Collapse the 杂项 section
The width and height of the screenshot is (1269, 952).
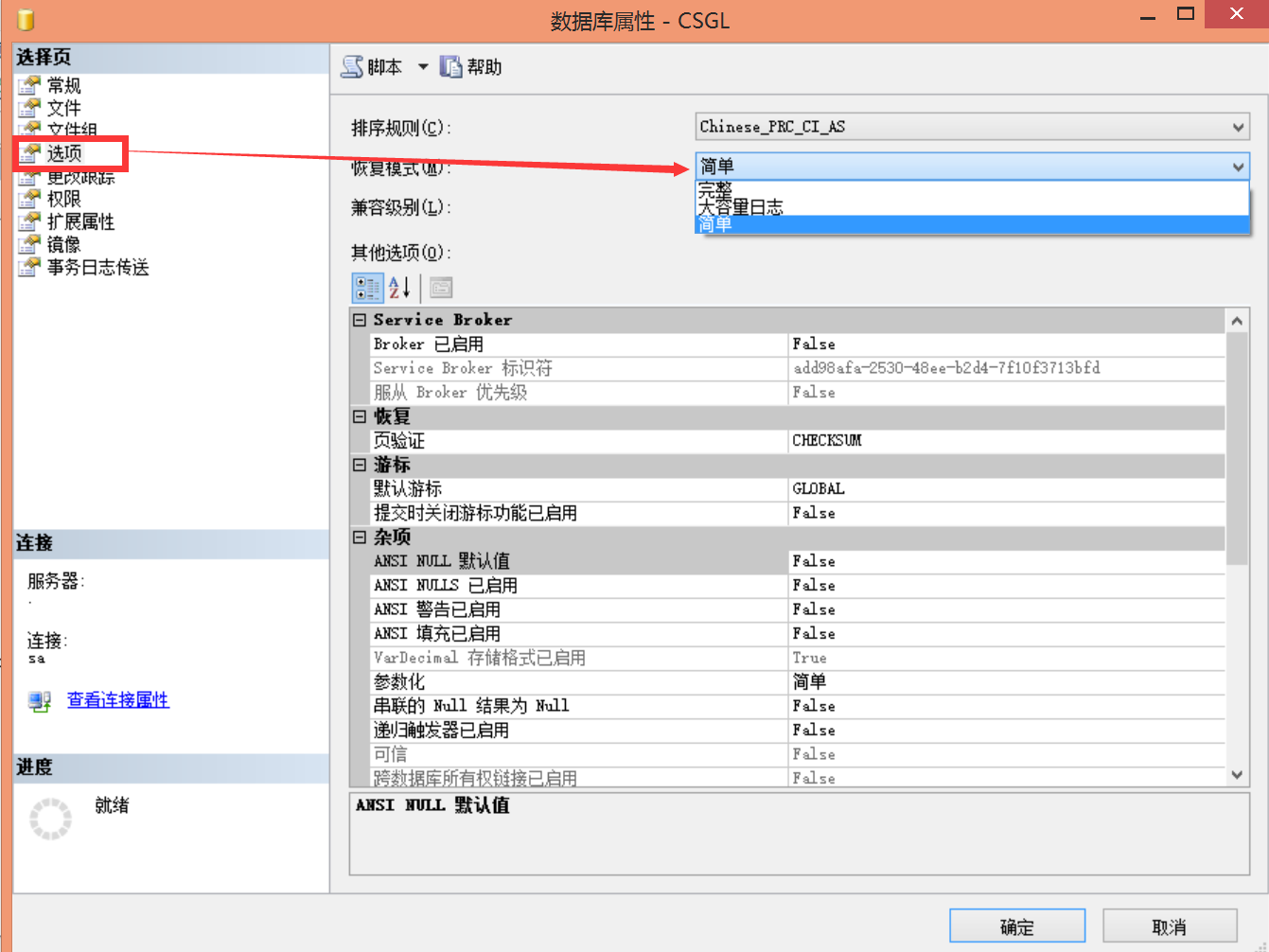[360, 538]
